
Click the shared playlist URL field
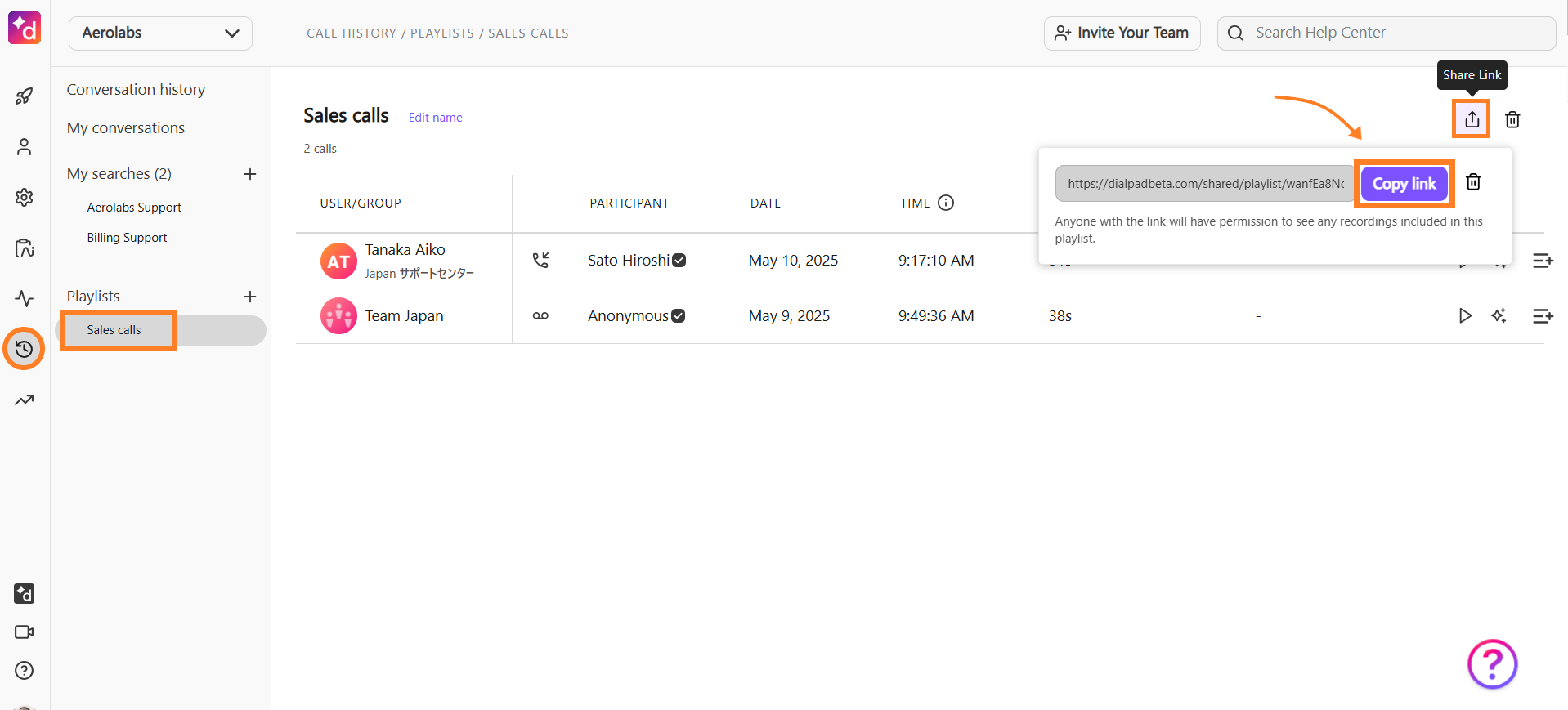(1205, 184)
